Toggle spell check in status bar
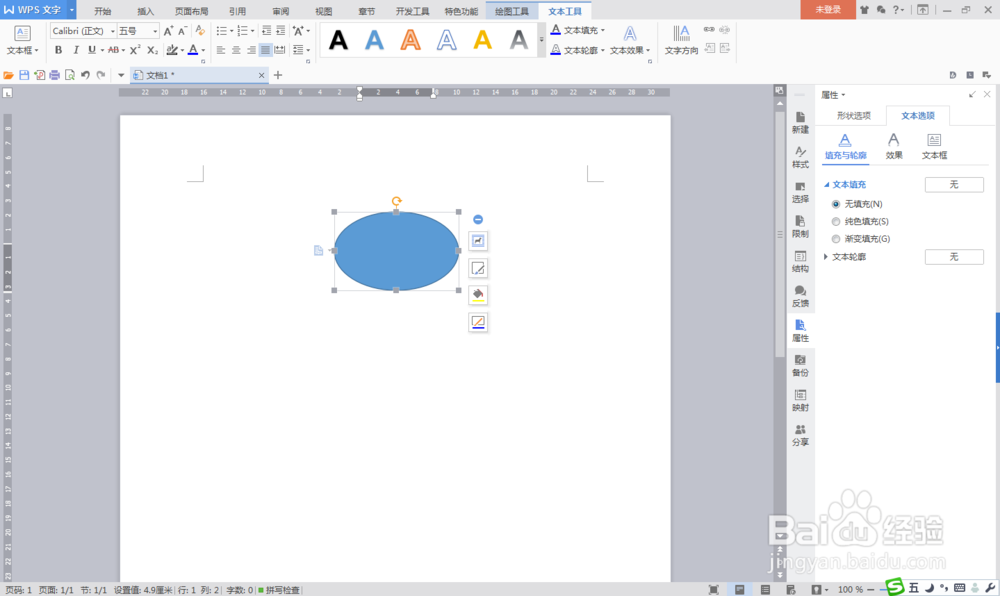The height and width of the screenshot is (596, 1000). (x=279, y=590)
